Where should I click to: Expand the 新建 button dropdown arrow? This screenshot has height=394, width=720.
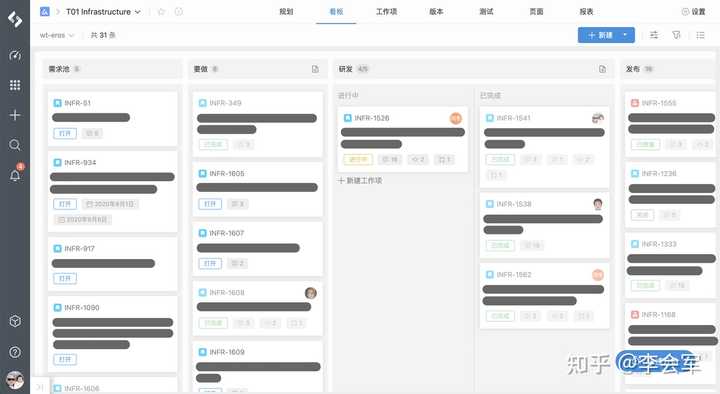click(x=625, y=35)
